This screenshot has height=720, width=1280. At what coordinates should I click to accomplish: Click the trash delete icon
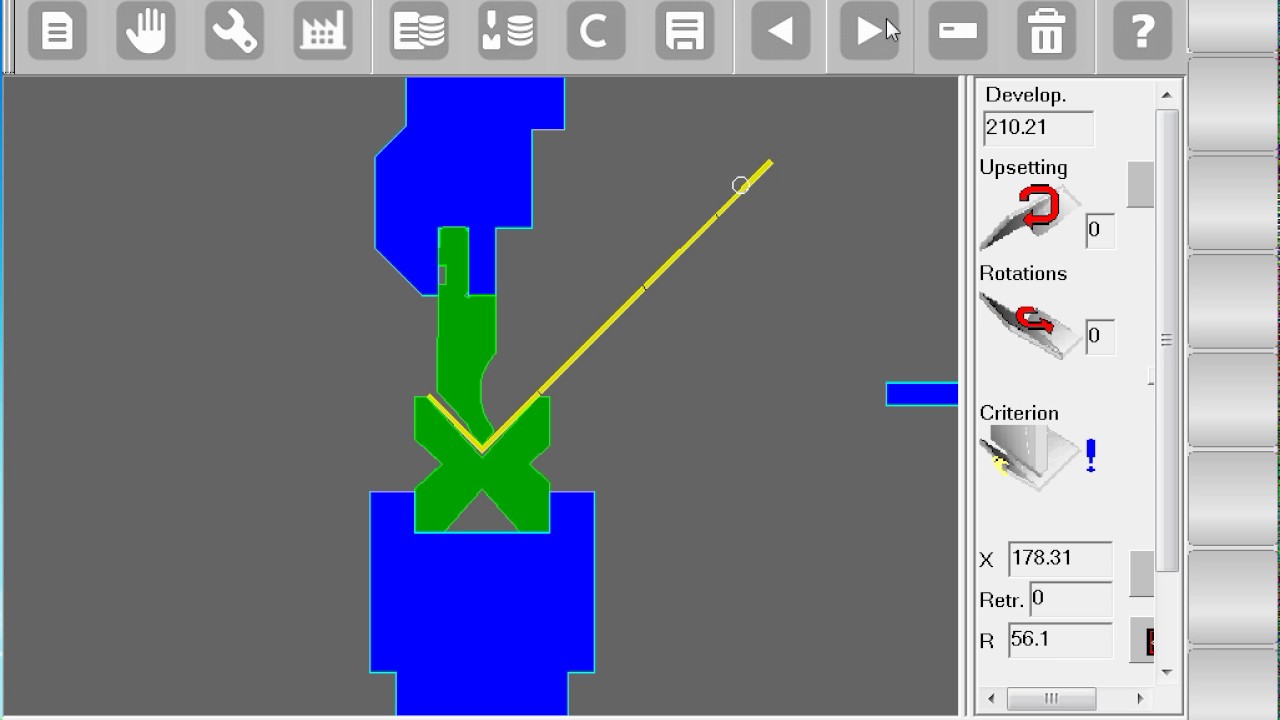1046,31
